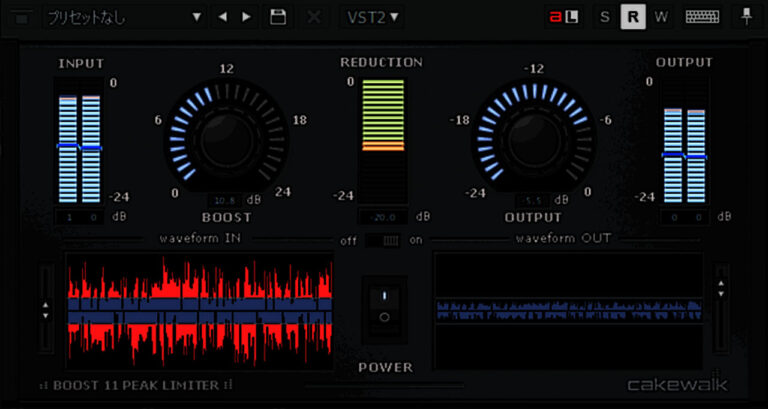This screenshot has width=768, height=409.
Task: Pin the plugin window with pushpin icon
Action: 746,17
